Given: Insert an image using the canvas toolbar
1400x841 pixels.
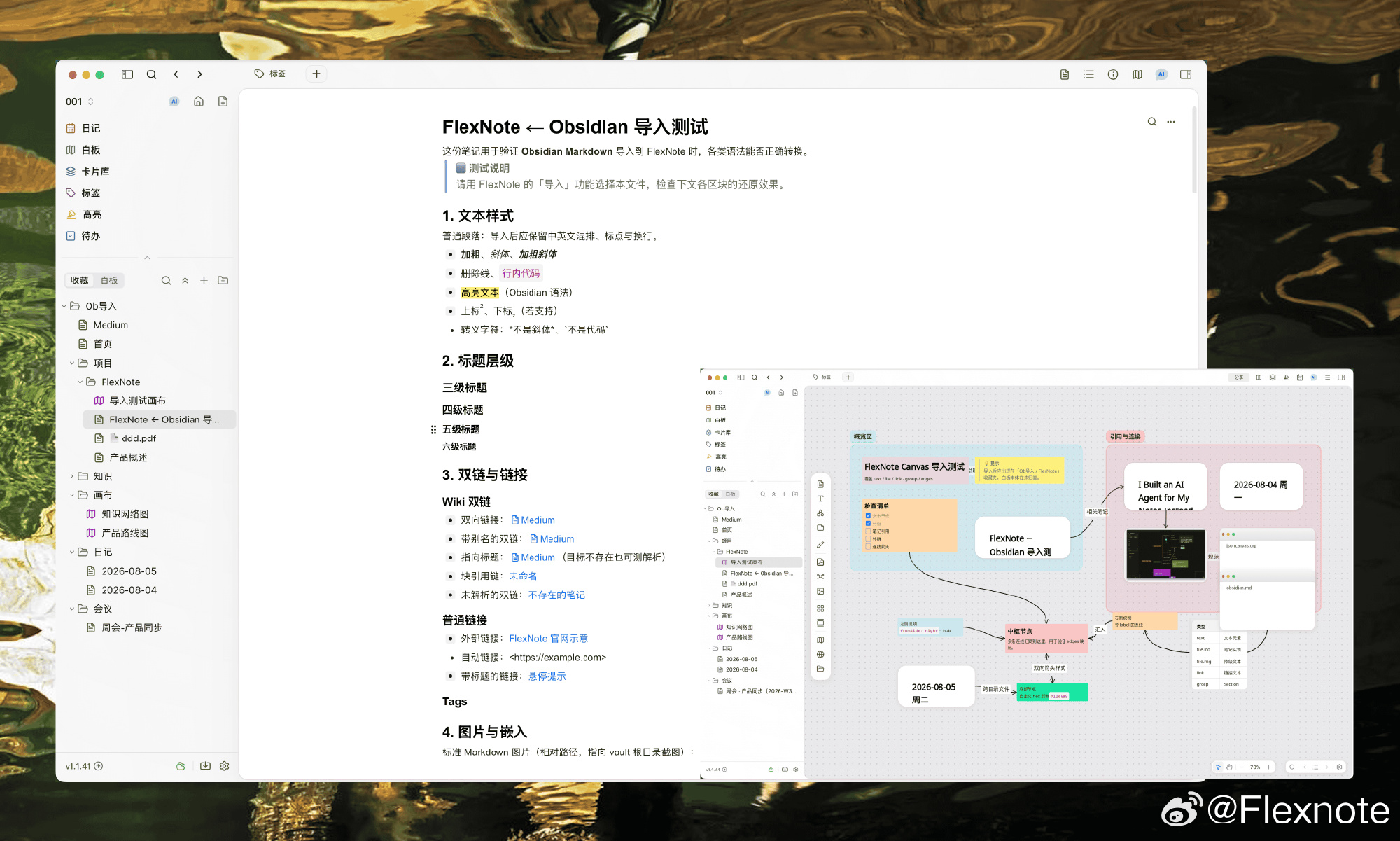Looking at the screenshot, I should click(x=820, y=592).
